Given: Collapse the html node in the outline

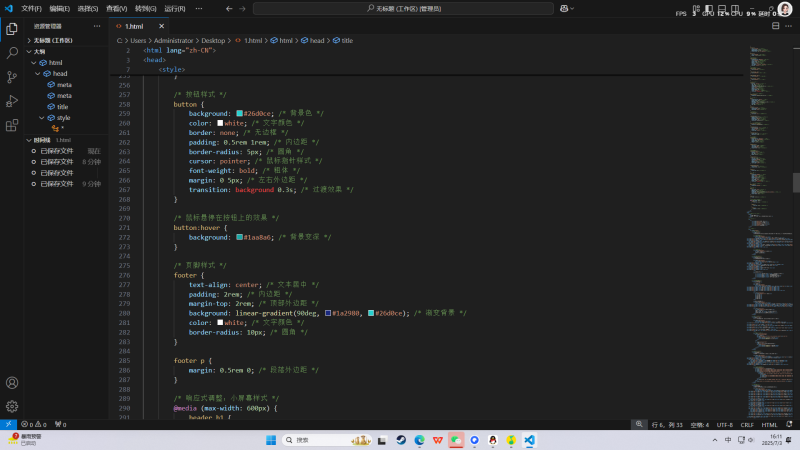Looking at the screenshot, I should [34, 63].
